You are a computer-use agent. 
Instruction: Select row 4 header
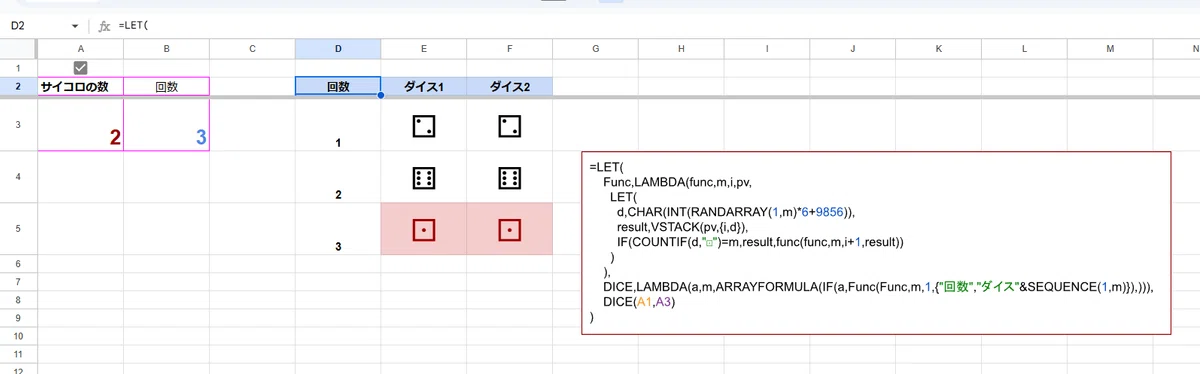point(18,177)
